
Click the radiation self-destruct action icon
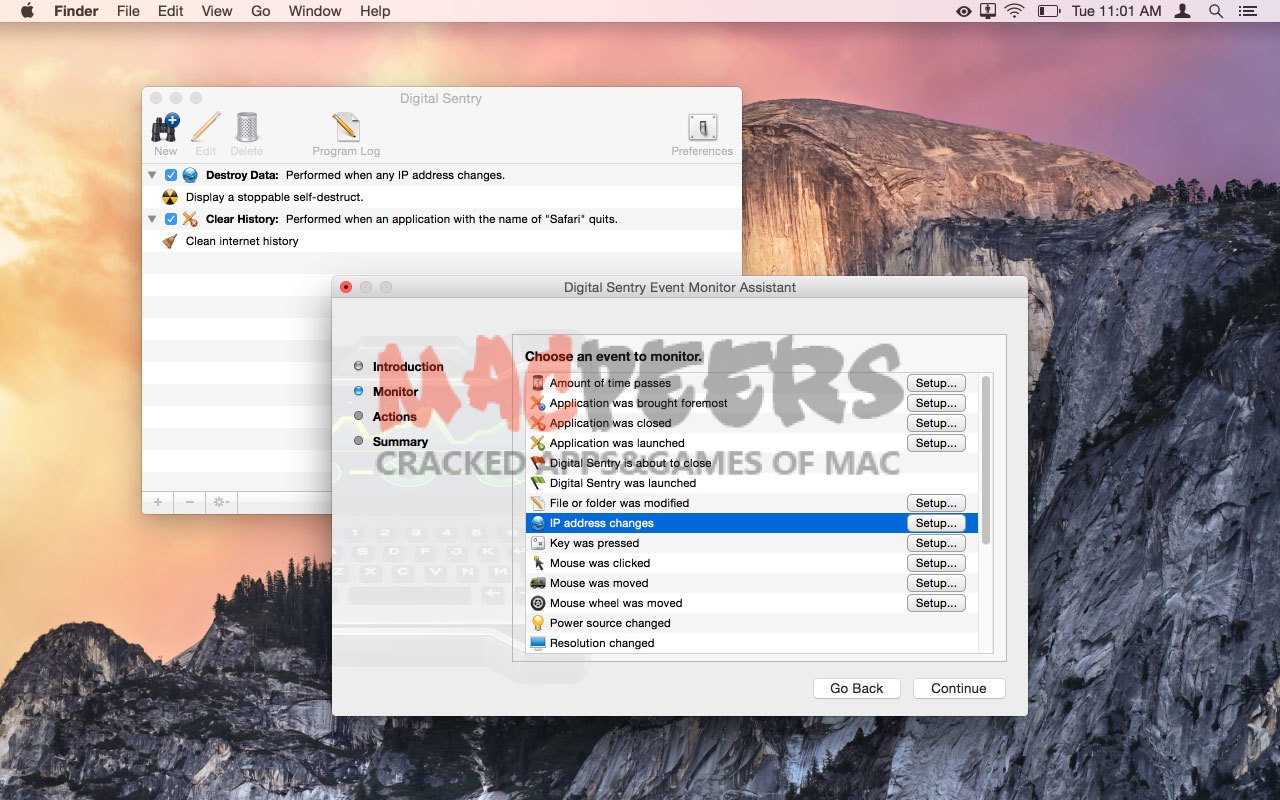170,197
